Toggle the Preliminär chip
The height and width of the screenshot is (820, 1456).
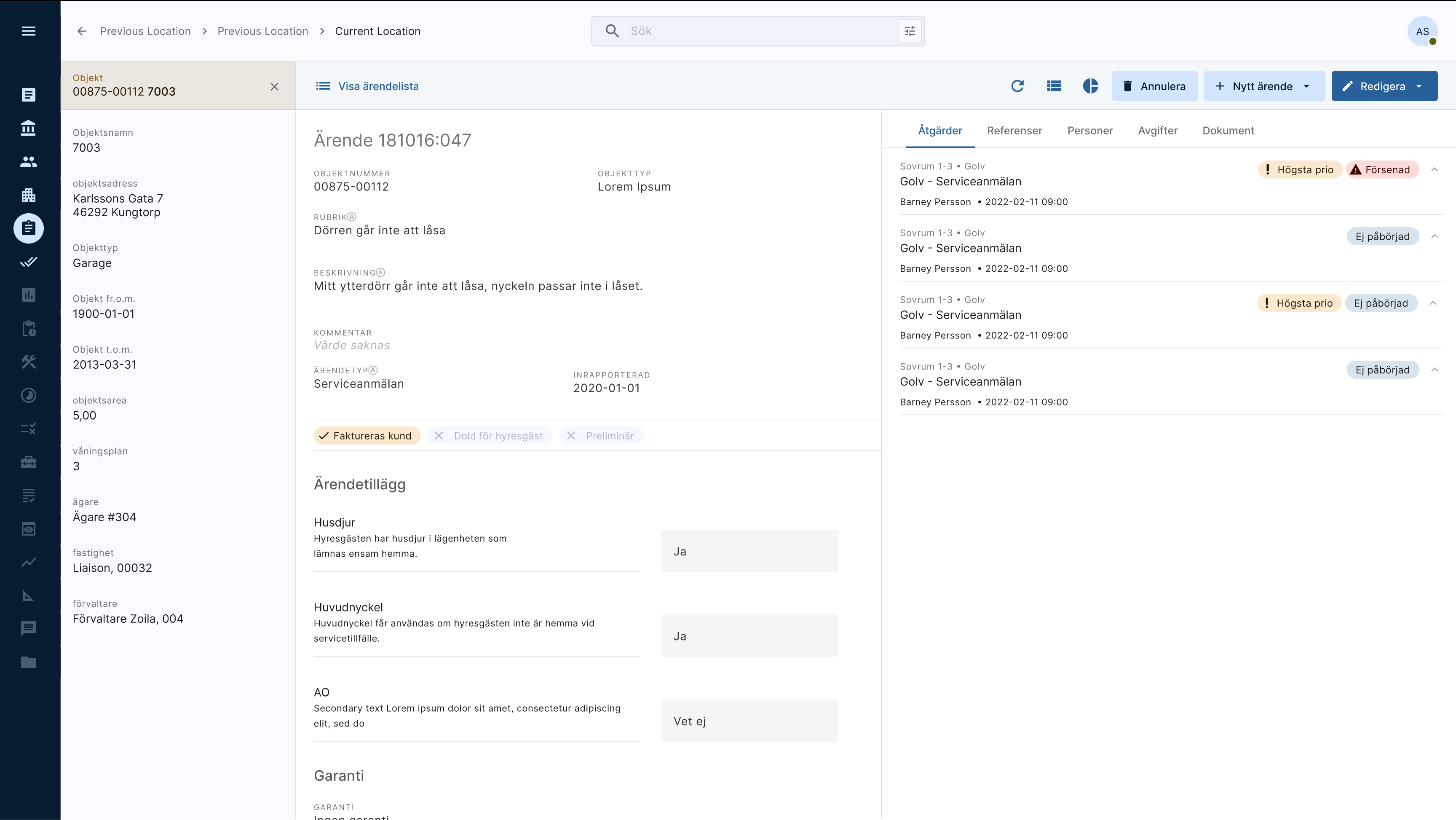click(601, 435)
